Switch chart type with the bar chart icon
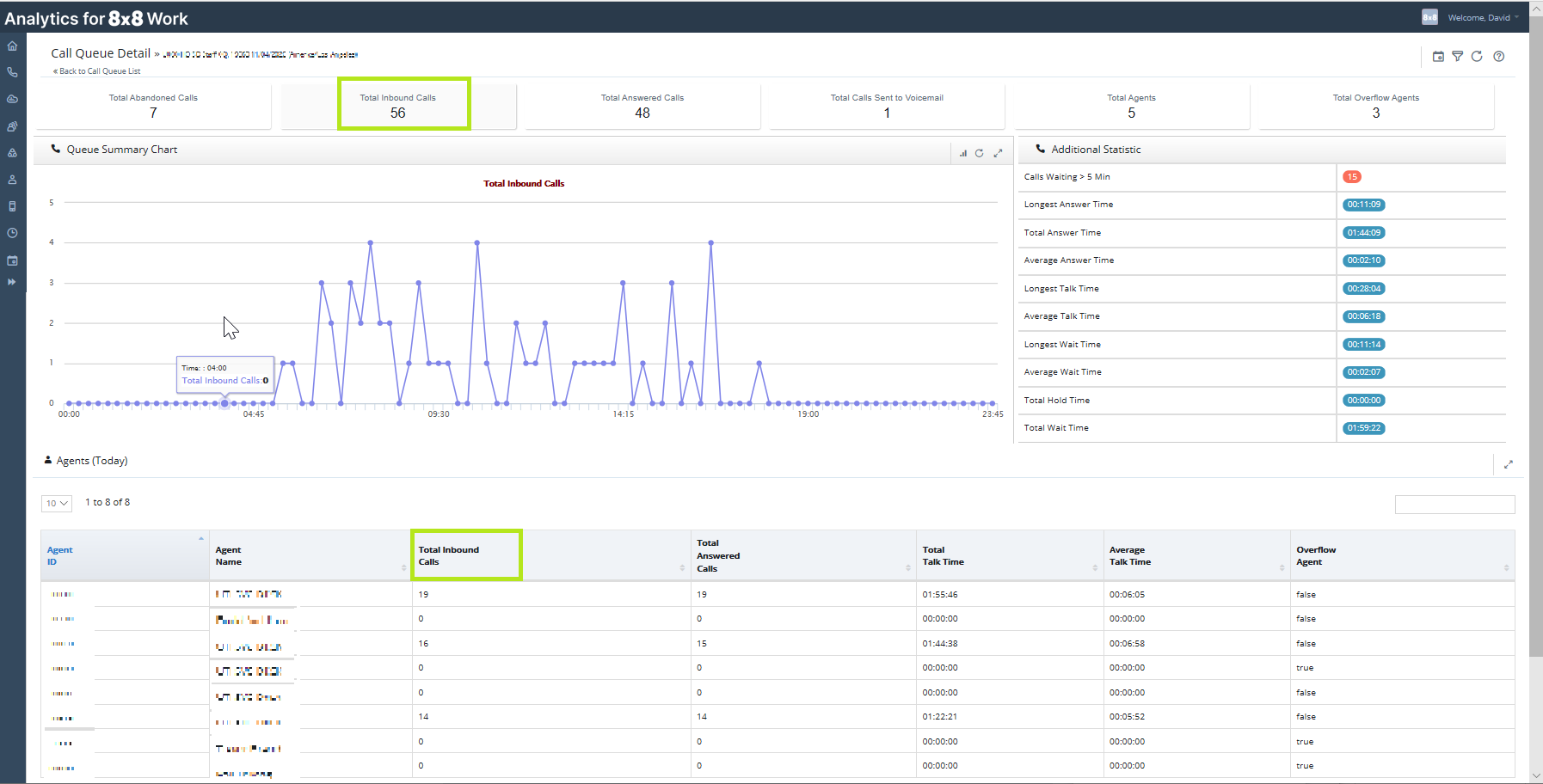Image resolution: width=1543 pixels, height=784 pixels. coord(963,153)
